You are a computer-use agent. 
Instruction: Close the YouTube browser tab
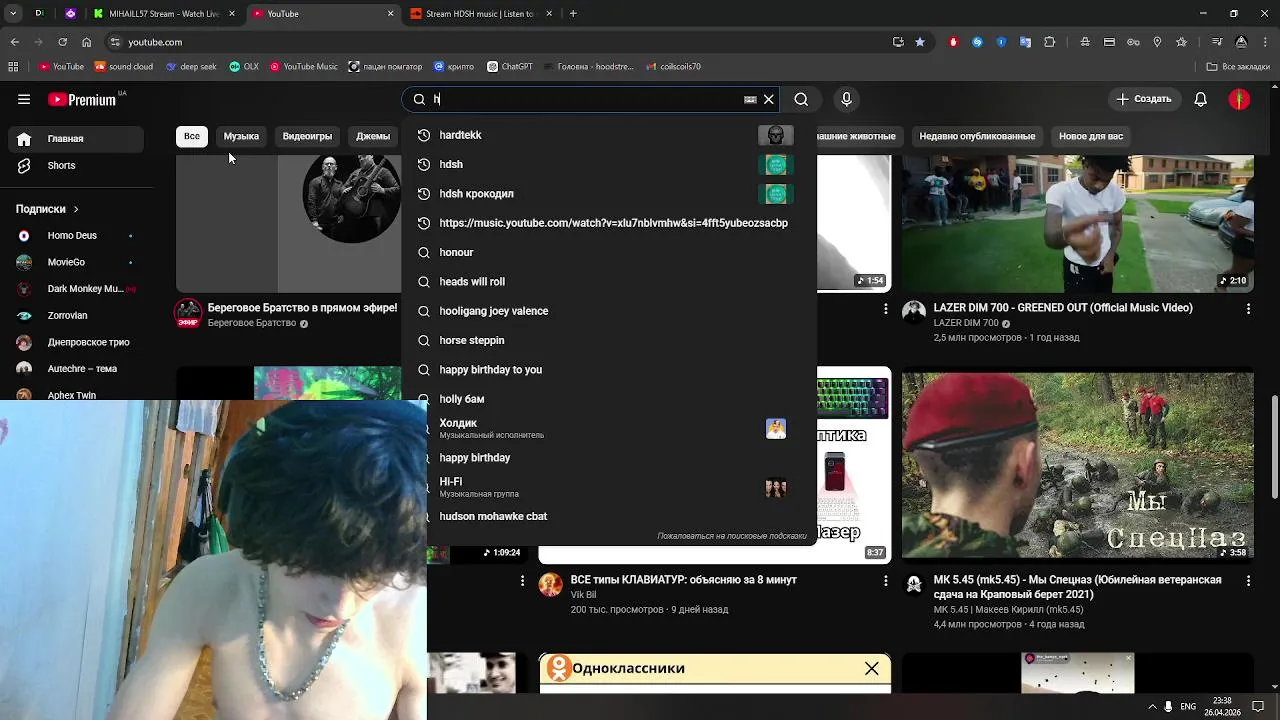point(390,14)
